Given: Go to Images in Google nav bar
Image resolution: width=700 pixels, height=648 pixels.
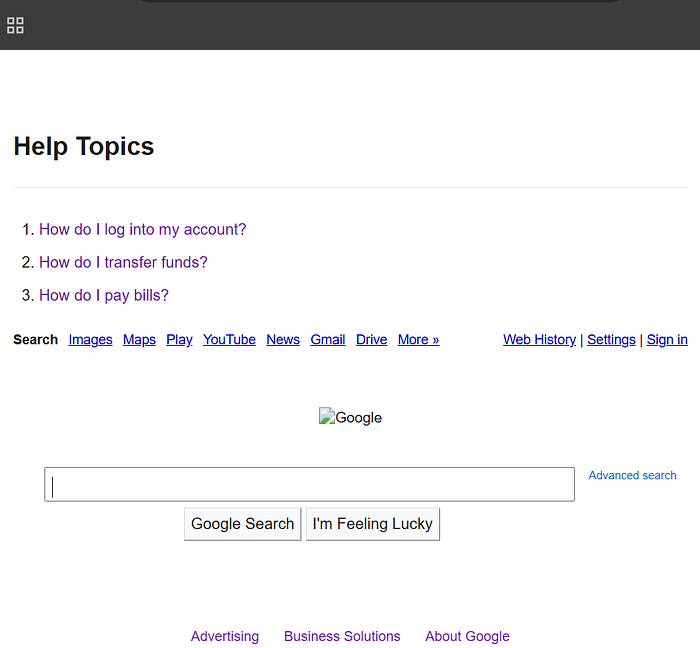Looking at the screenshot, I should (90, 340).
